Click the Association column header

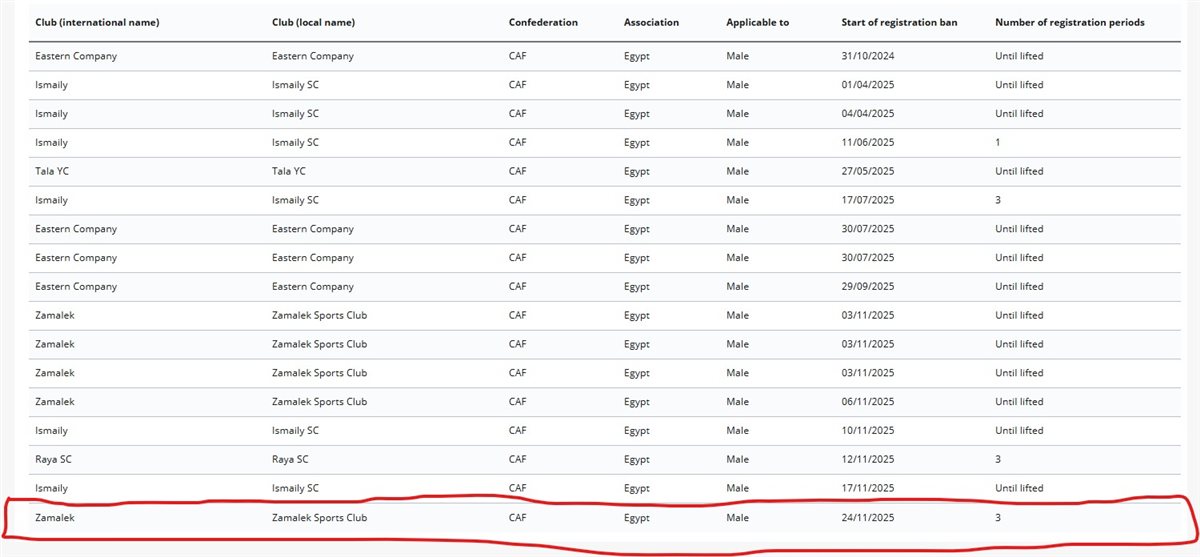point(651,22)
